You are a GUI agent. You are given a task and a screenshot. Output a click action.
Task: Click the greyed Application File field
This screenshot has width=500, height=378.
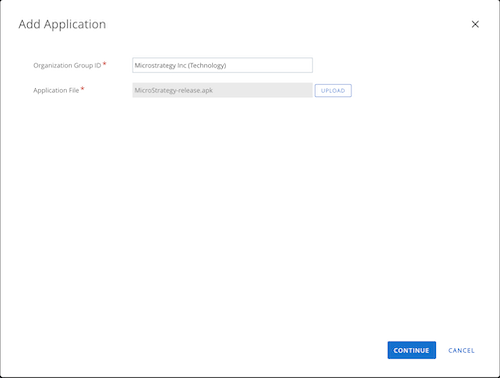222,90
